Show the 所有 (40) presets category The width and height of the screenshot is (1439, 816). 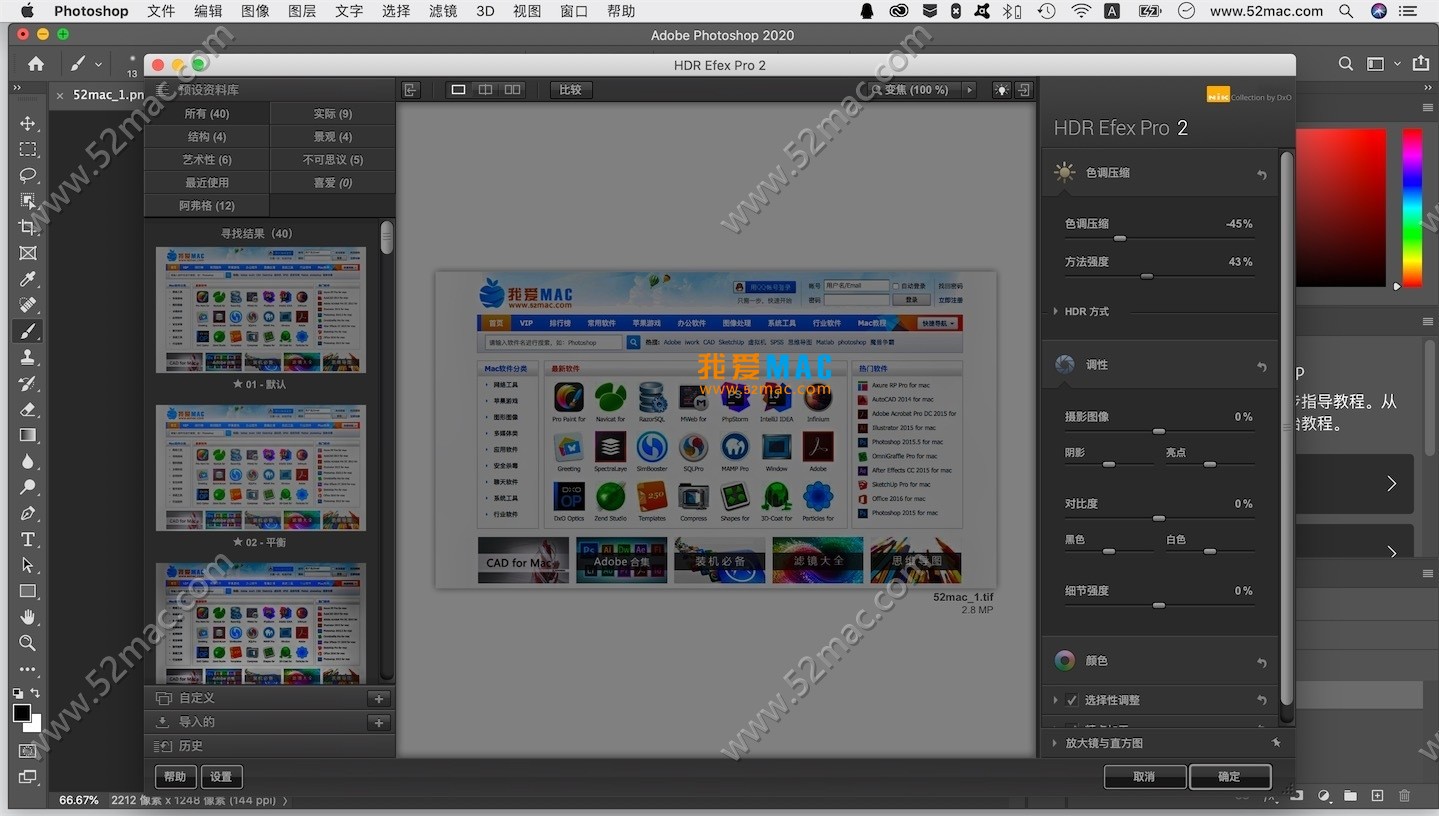[x=207, y=114]
